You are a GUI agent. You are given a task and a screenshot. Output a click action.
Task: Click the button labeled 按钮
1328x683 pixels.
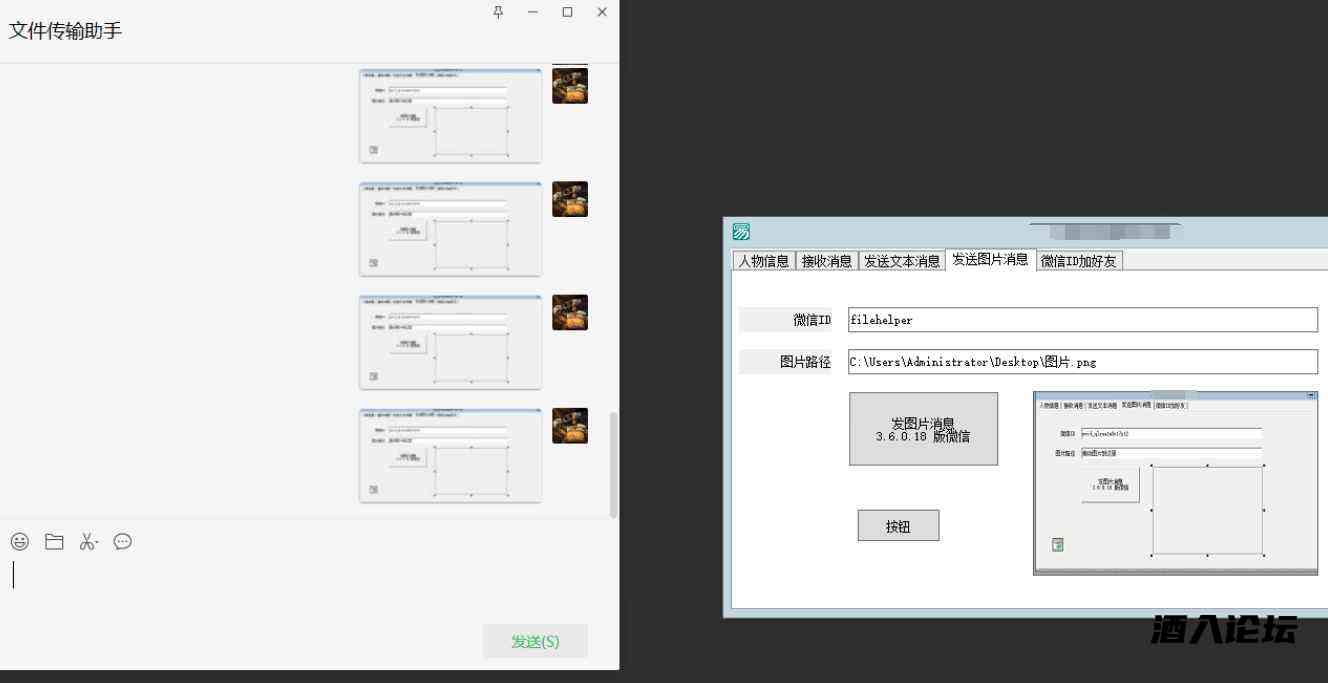pos(897,525)
